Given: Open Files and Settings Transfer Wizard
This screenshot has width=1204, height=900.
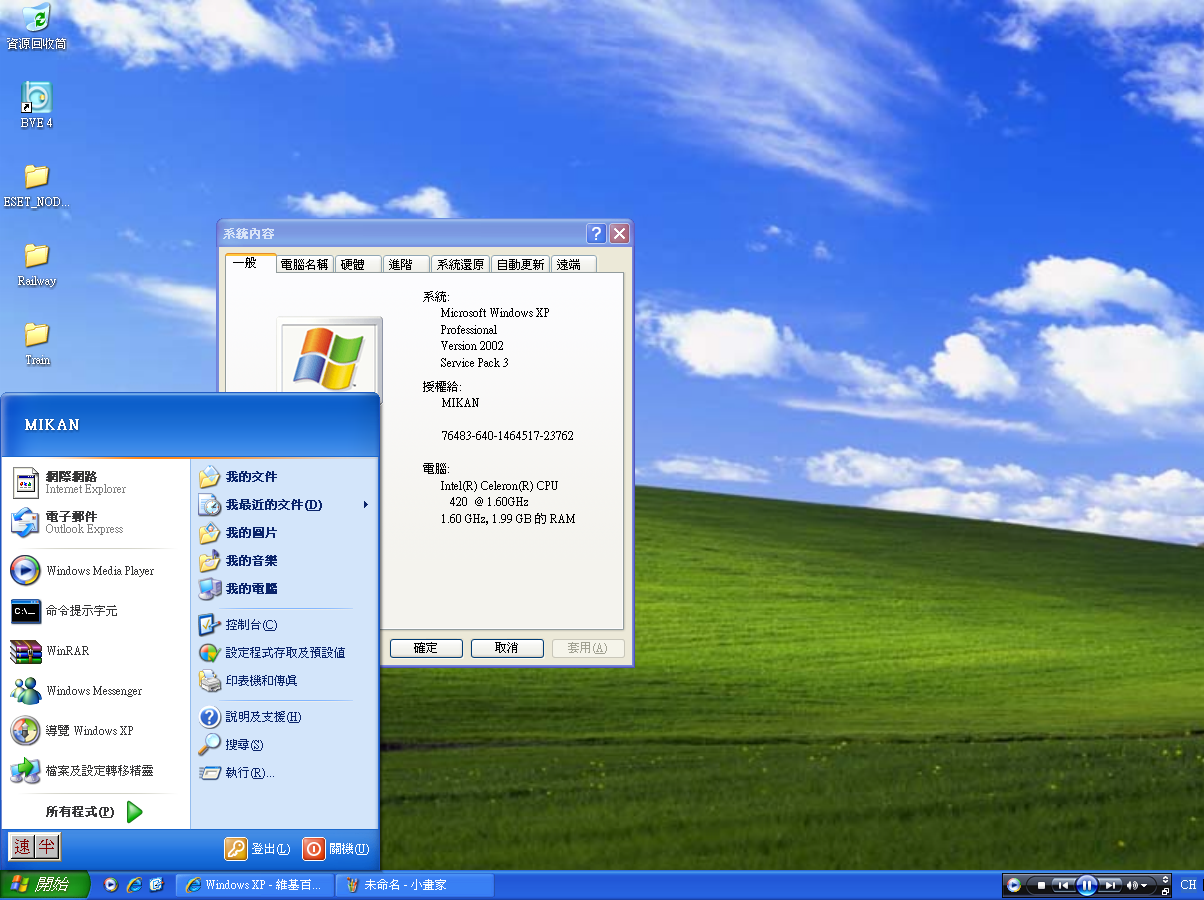Looking at the screenshot, I should pos(95,771).
